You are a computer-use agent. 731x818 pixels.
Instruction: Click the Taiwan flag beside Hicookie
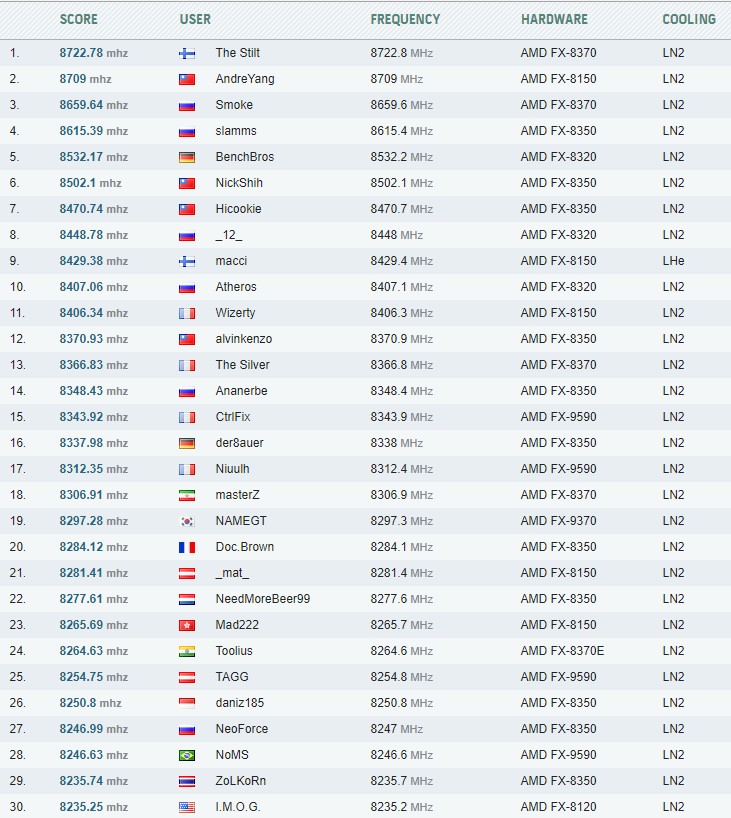coord(187,209)
